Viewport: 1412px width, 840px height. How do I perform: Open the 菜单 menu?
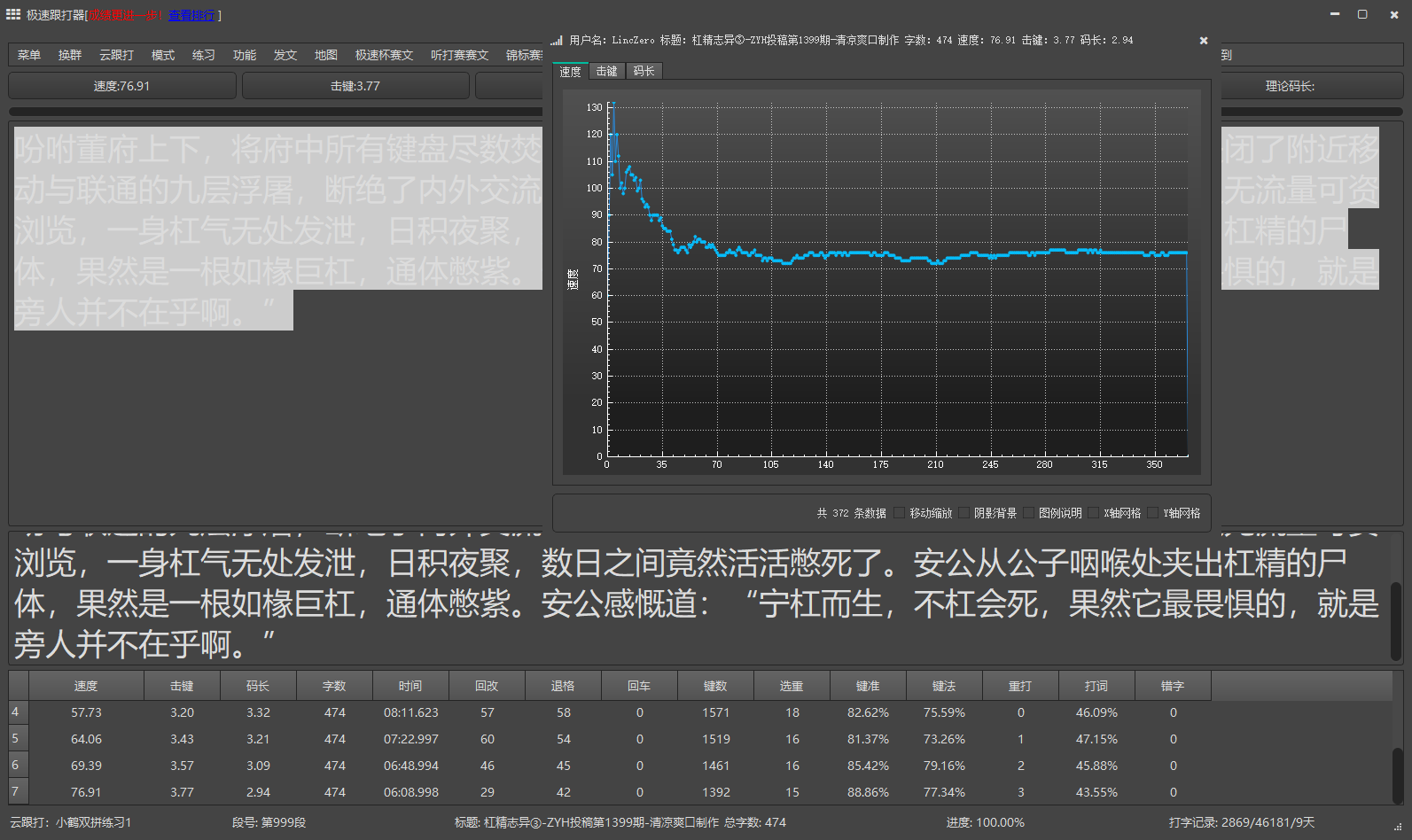tap(29, 55)
